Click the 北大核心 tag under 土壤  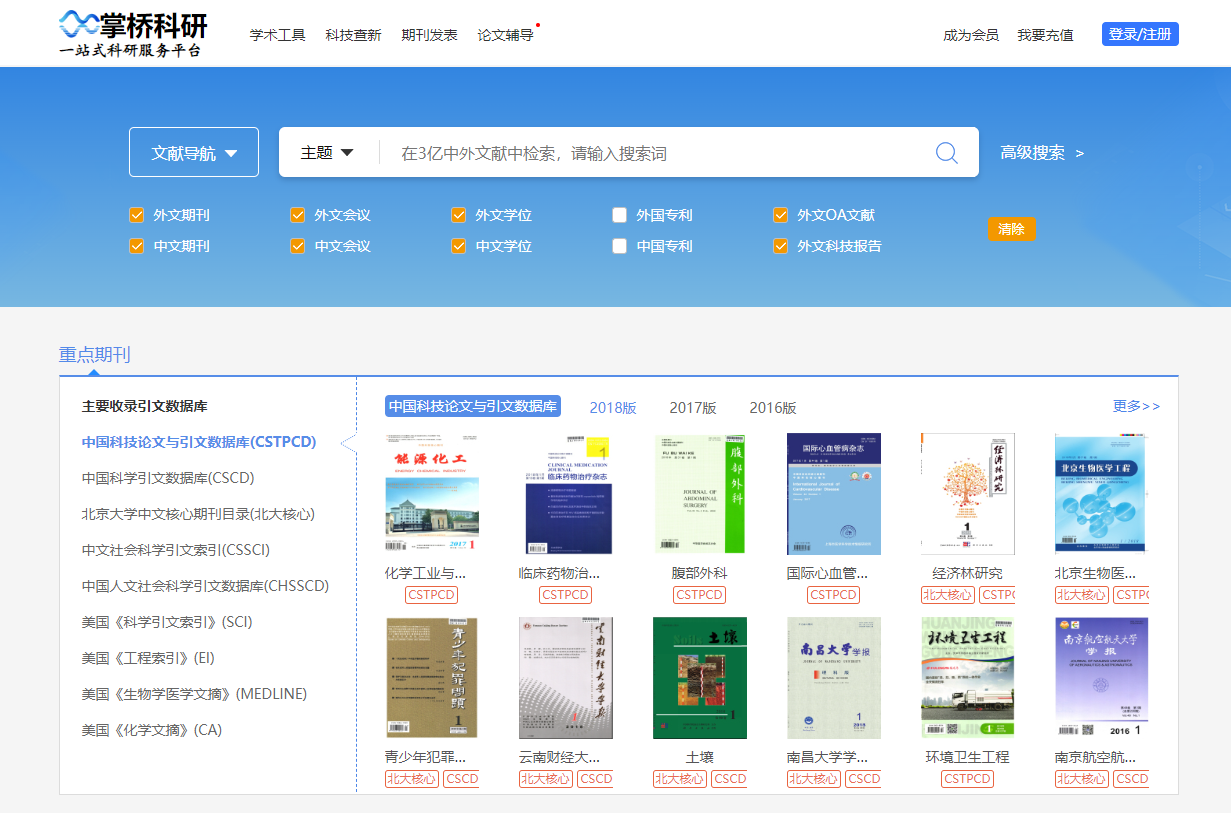[680, 779]
